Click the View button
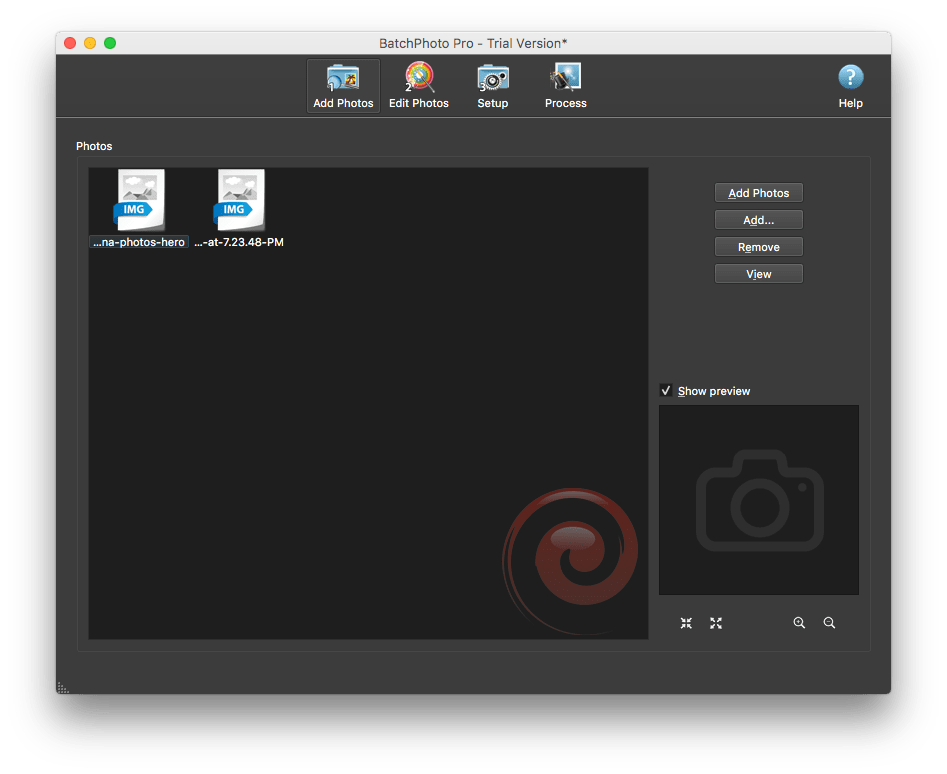Image resolution: width=947 pixels, height=774 pixels. tap(759, 274)
